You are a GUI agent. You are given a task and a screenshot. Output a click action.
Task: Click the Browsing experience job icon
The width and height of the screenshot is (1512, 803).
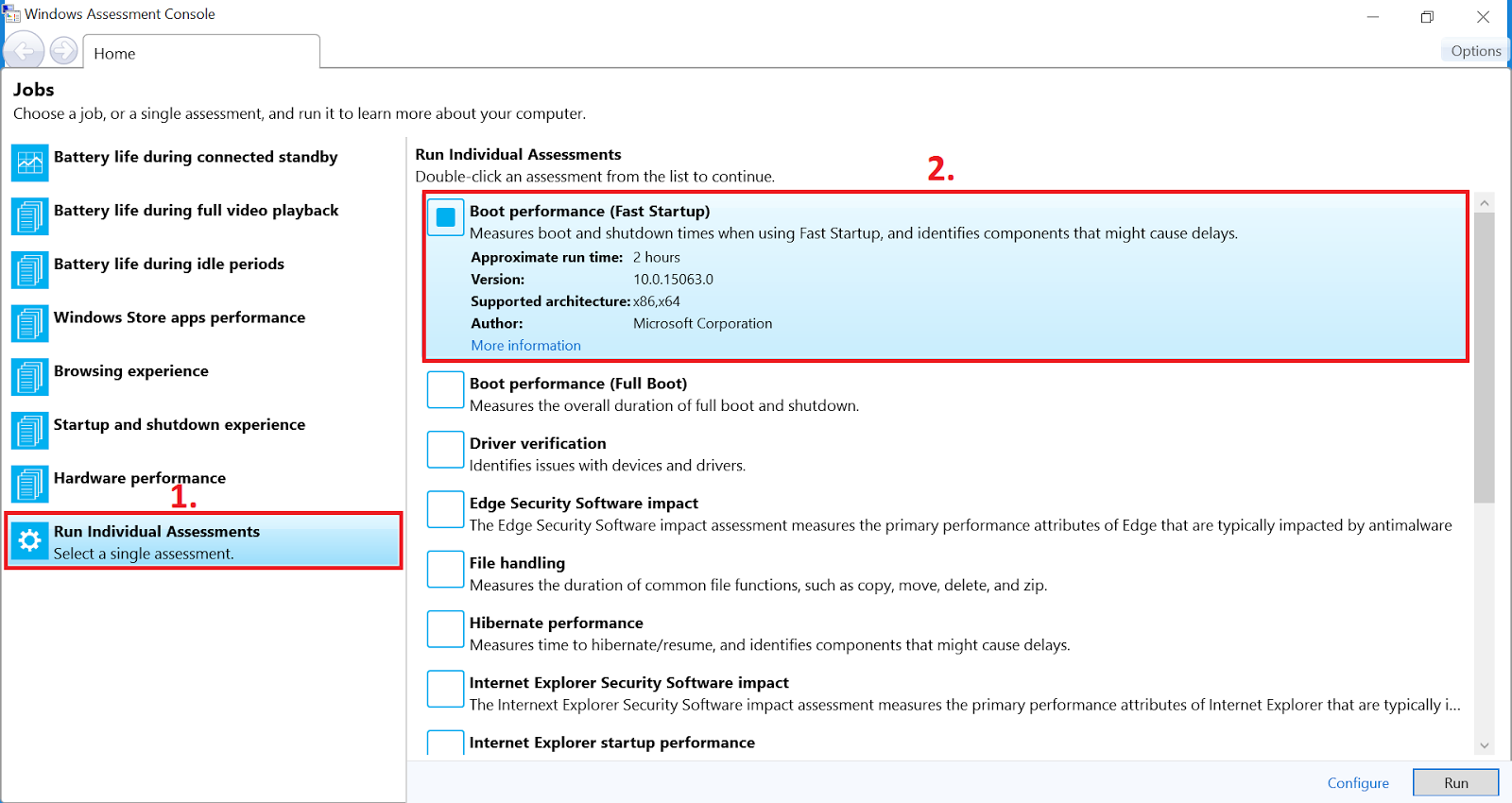(x=29, y=376)
